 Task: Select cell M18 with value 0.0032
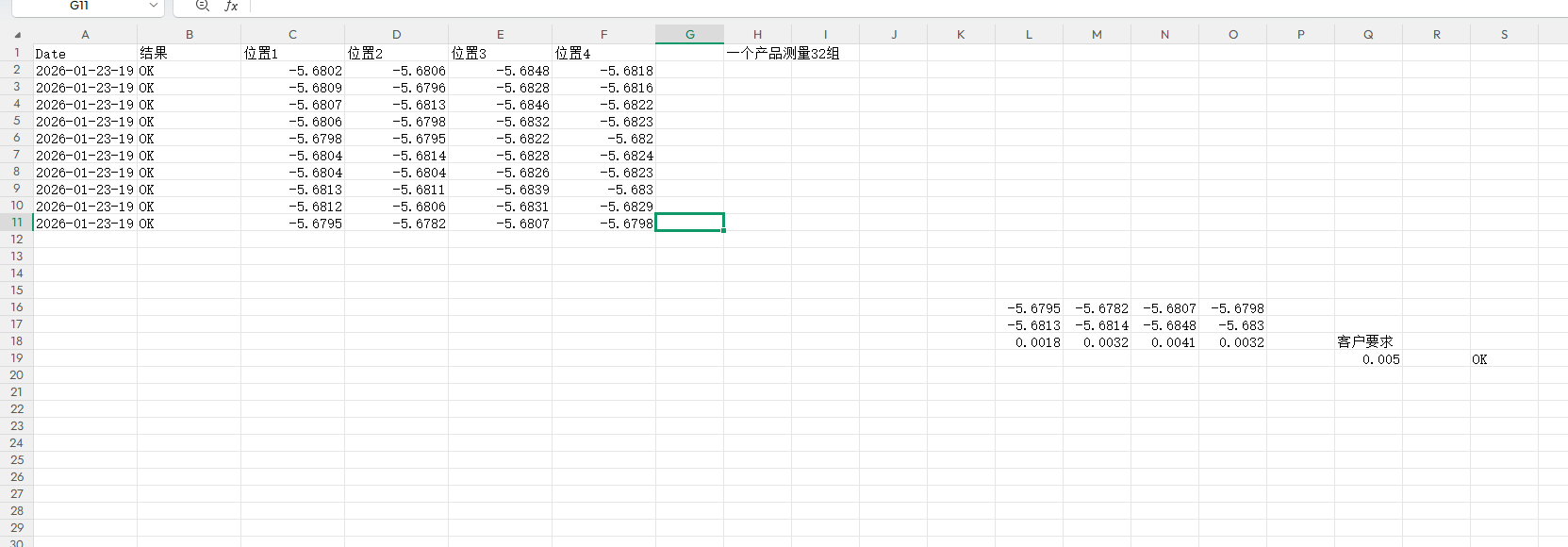tap(1097, 342)
